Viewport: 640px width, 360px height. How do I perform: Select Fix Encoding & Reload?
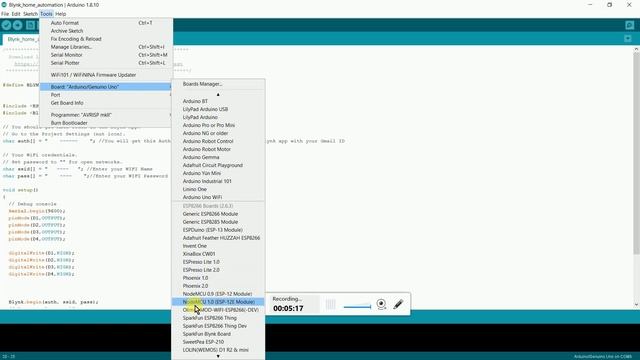pyautogui.click(x=106, y=39)
